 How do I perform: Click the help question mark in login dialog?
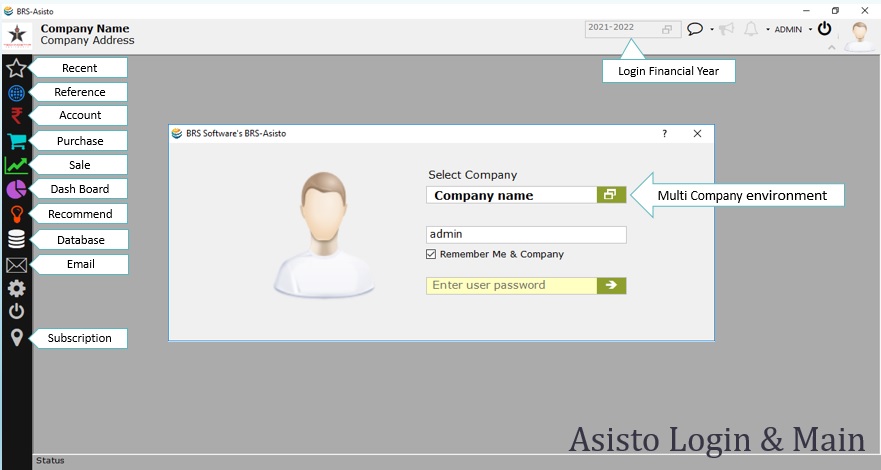[x=665, y=134]
